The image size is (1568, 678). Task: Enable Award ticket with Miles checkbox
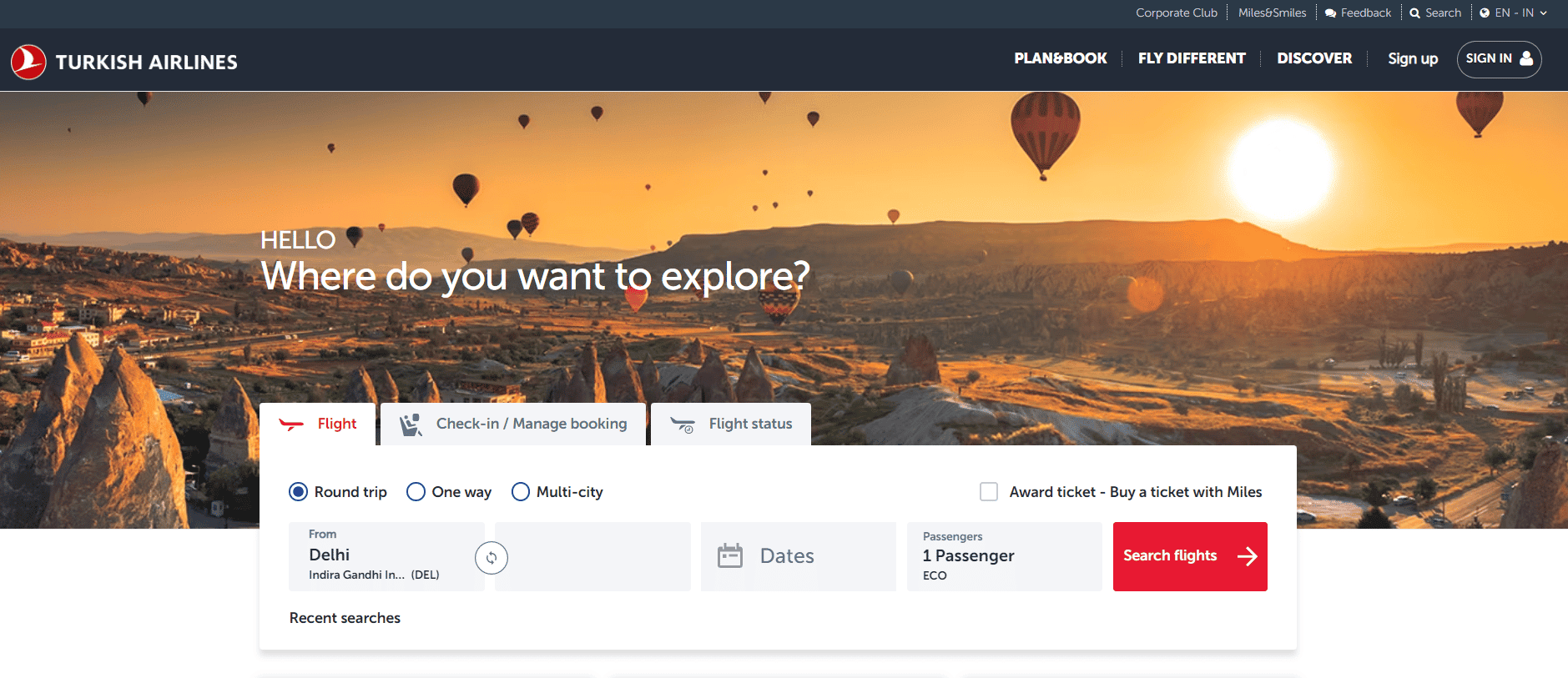[989, 492]
